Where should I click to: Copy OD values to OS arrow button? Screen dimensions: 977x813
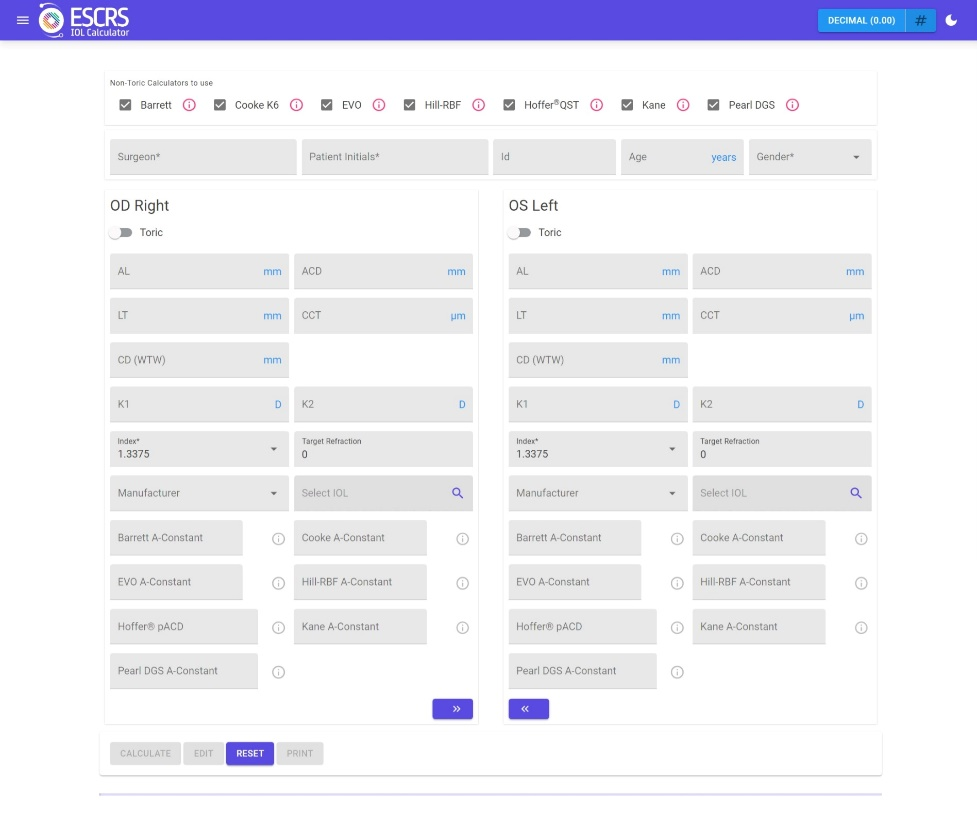pos(452,709)
